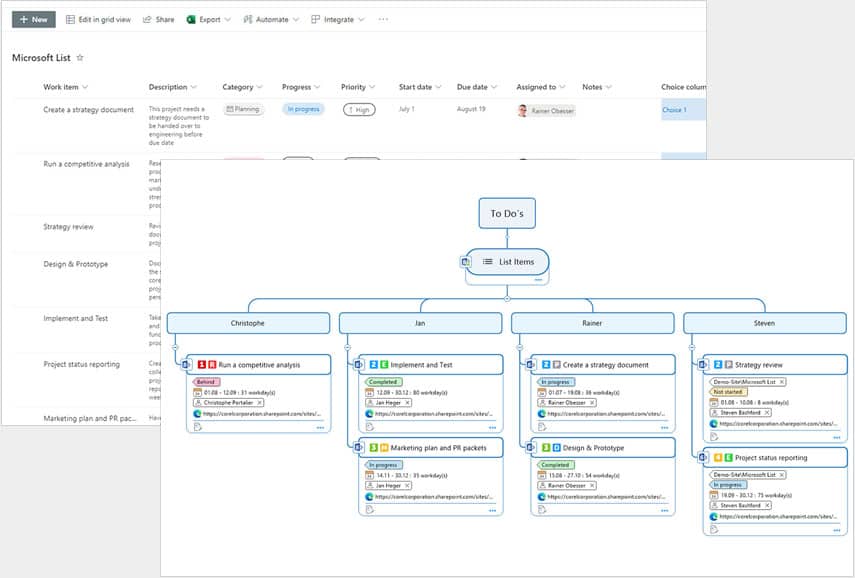Favorite Microsoft List with the star icon

click(81, 58)
